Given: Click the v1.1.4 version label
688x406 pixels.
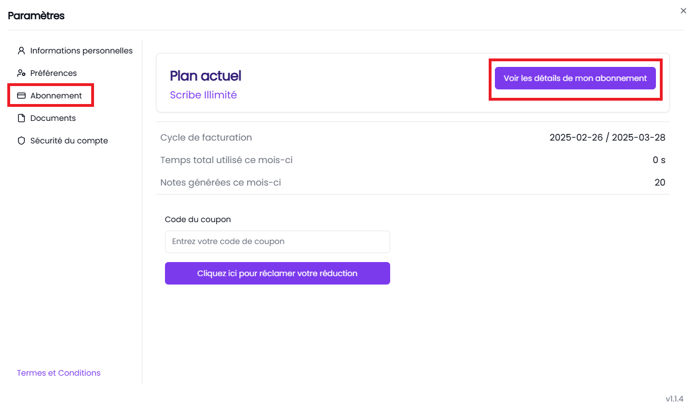Looking at the screenshot, I should (675, 398).
